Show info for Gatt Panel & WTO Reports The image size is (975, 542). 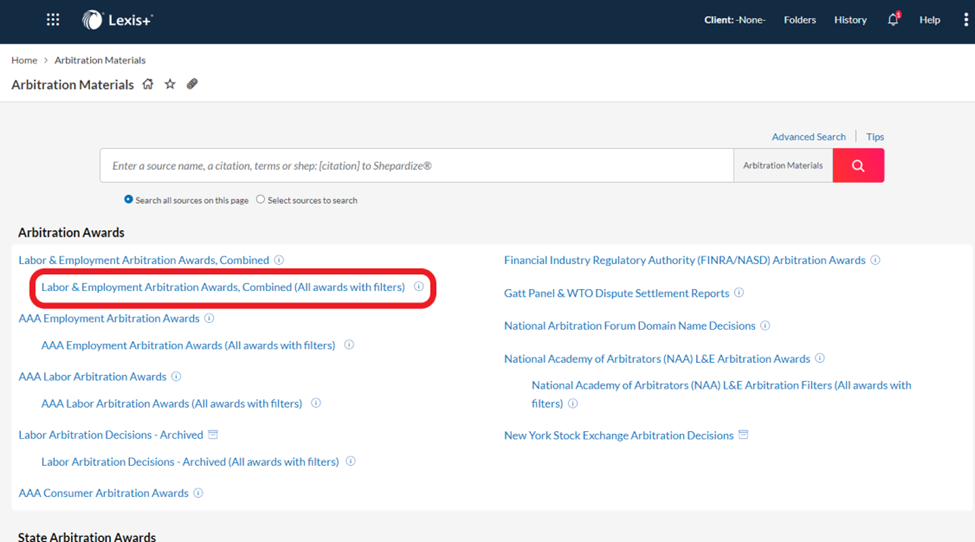click(739, 293)
